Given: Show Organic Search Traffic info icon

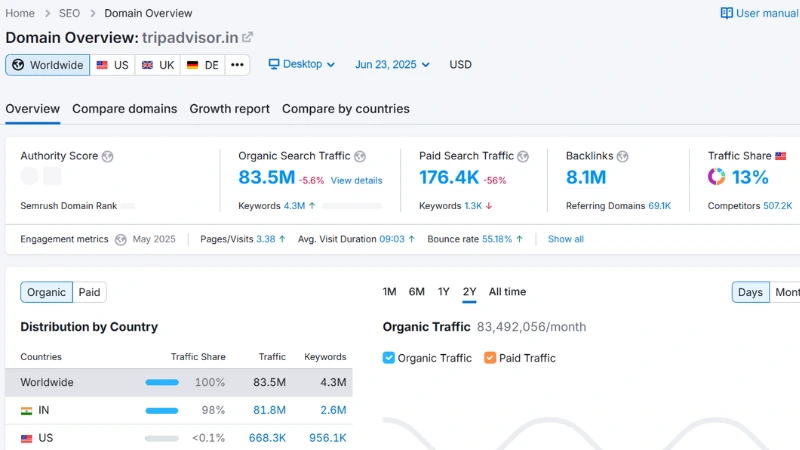Looking at the screenshot, I should [x=360, y=156].
